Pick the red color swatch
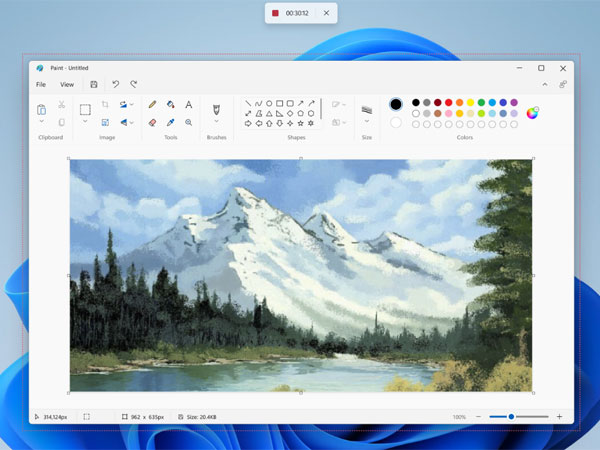 (448, 103)
